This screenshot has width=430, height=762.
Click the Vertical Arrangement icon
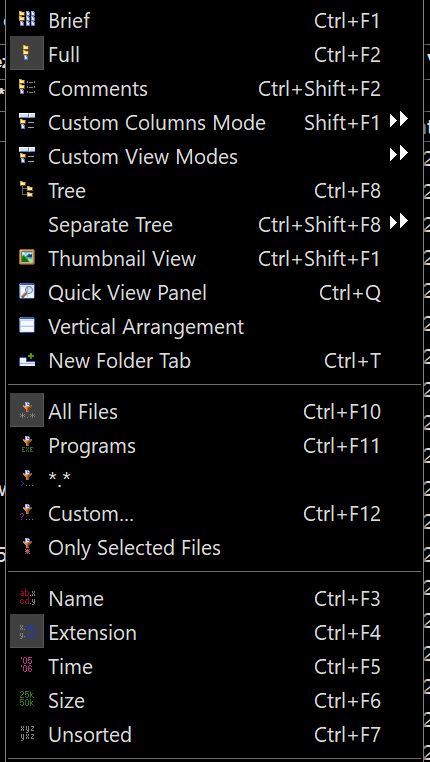pyautogui.click(x=27, y=326)
